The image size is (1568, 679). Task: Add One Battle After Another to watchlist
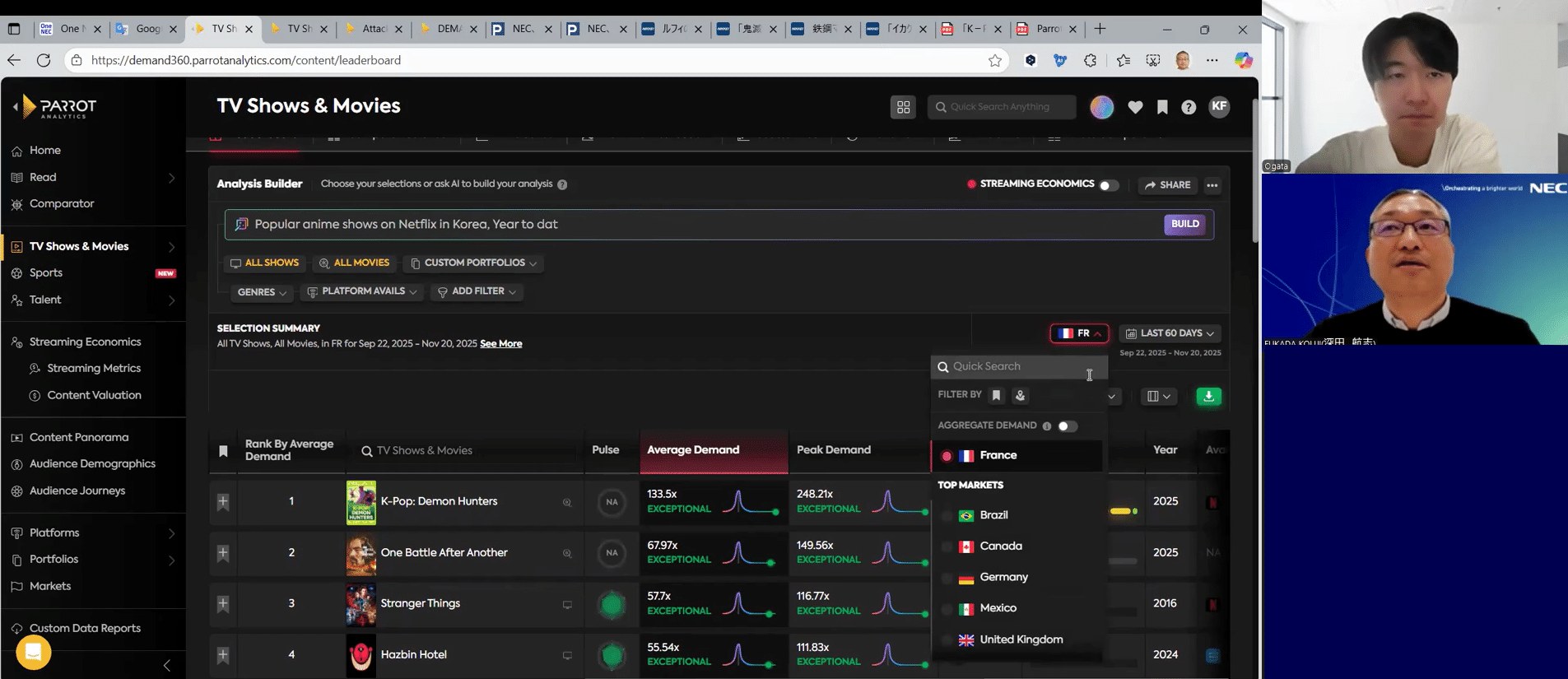coord(223,553)
